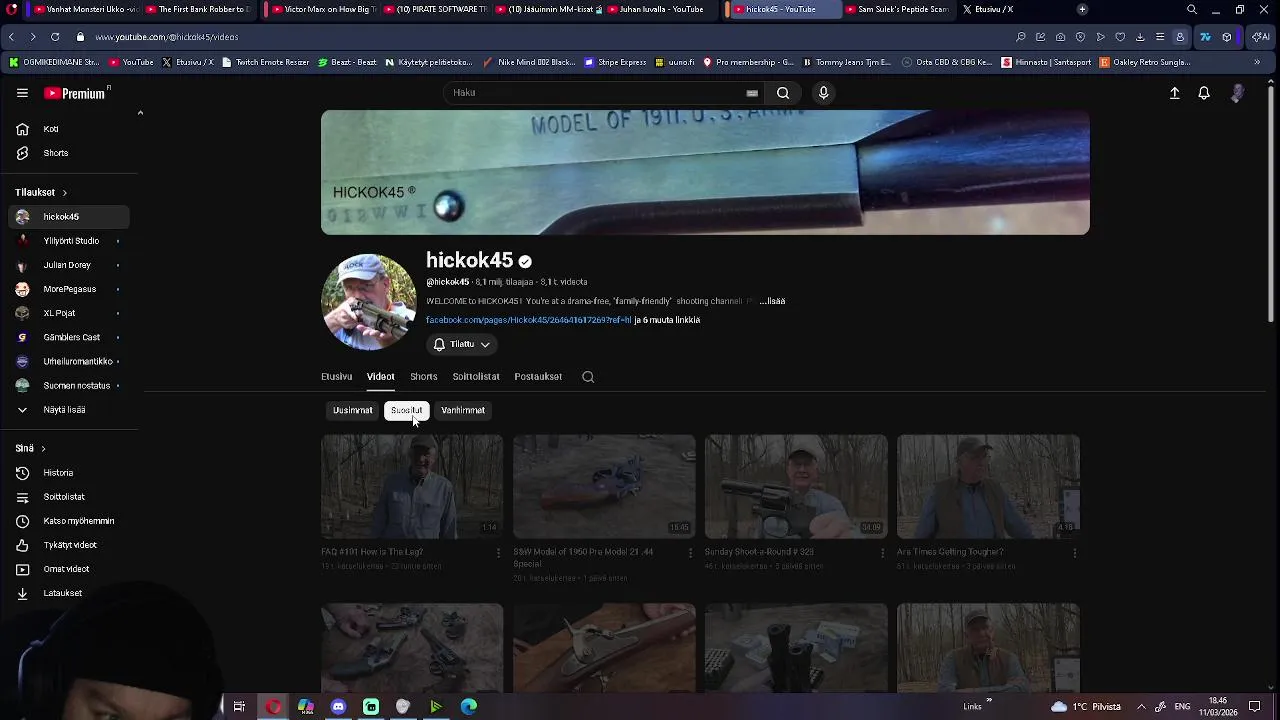This screenshot has width=1280, height=720.
Task: Start voice search with the microphone
Action: [823, 93]
